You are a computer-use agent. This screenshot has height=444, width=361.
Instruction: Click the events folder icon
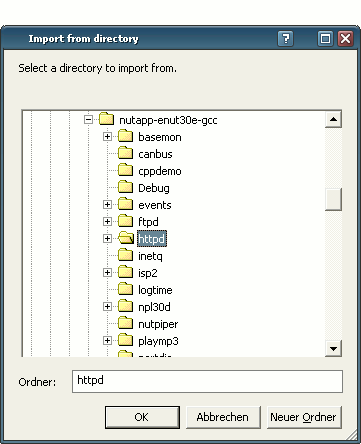tap(126, 204)
